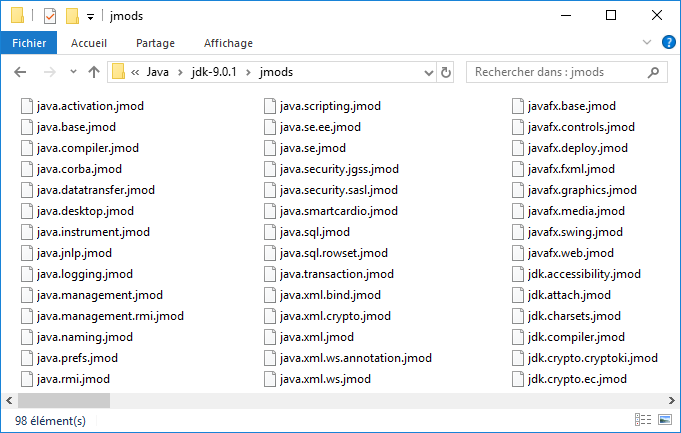Refresh the jmods folder view
Image resolution: width=681 pixels, height=433 pixels.
click(x=445, y=73)
